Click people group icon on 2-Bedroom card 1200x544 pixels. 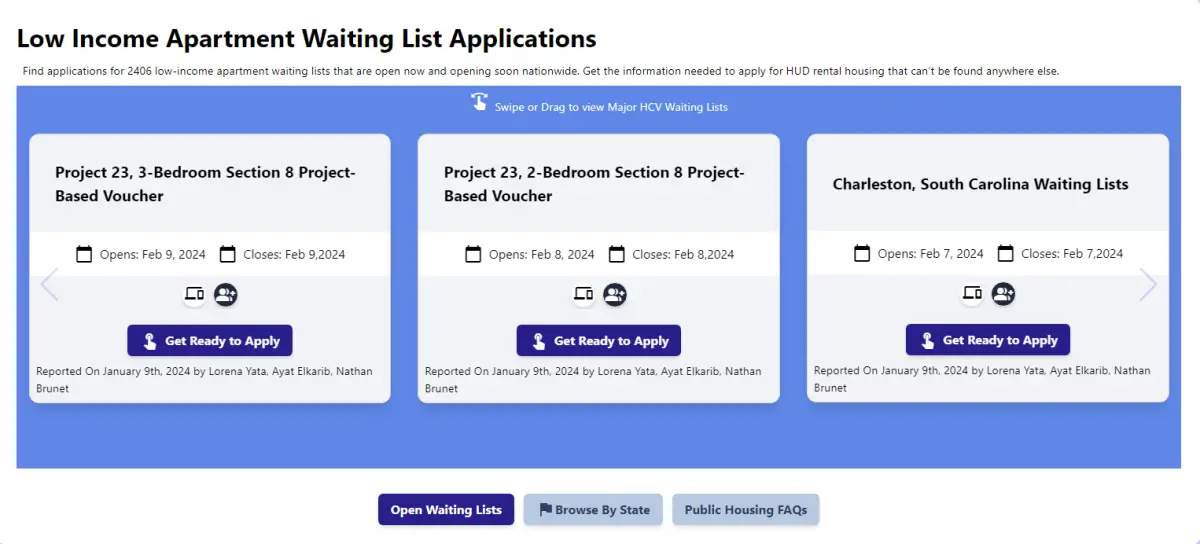pos(615,294)
